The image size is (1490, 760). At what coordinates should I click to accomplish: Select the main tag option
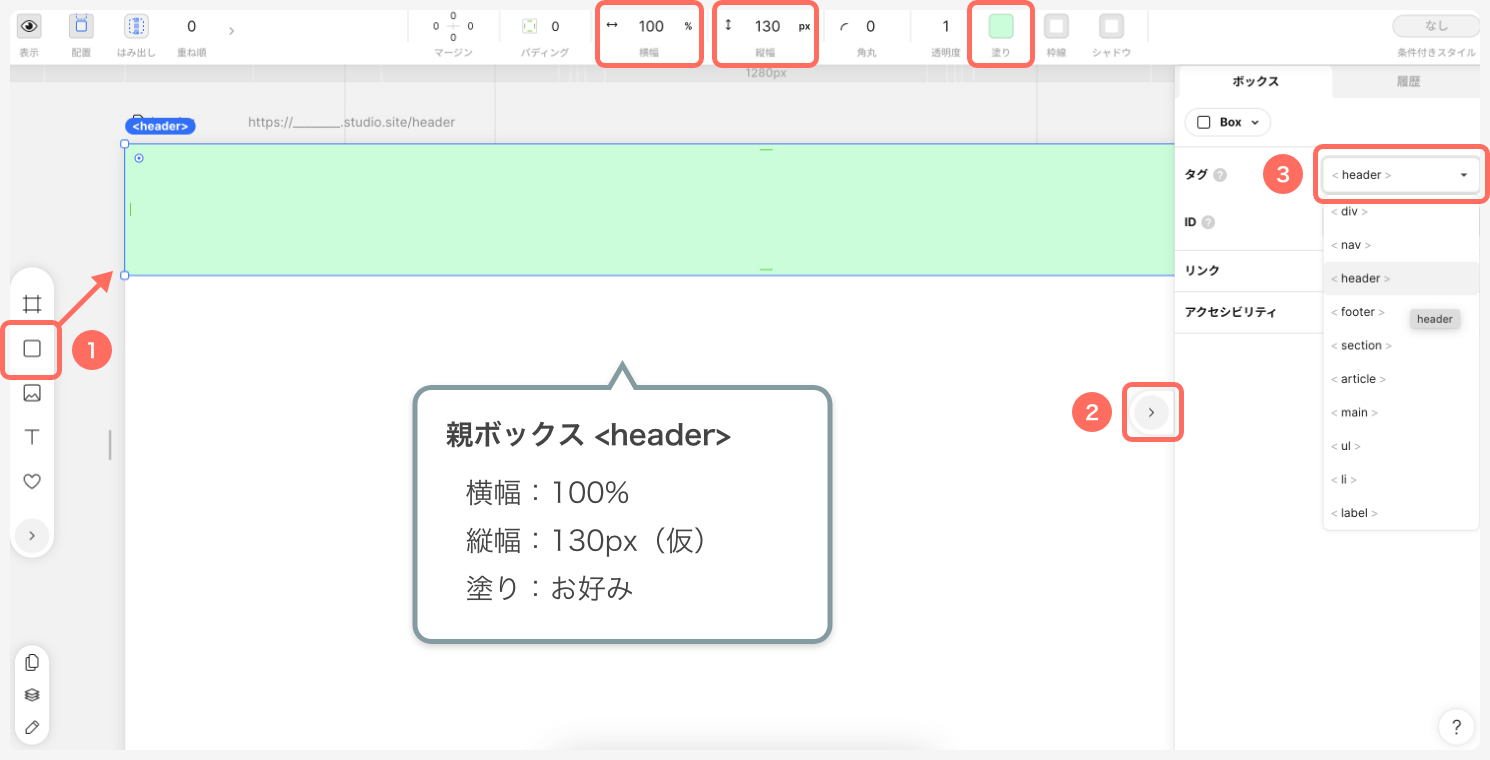coord(1400,412)
